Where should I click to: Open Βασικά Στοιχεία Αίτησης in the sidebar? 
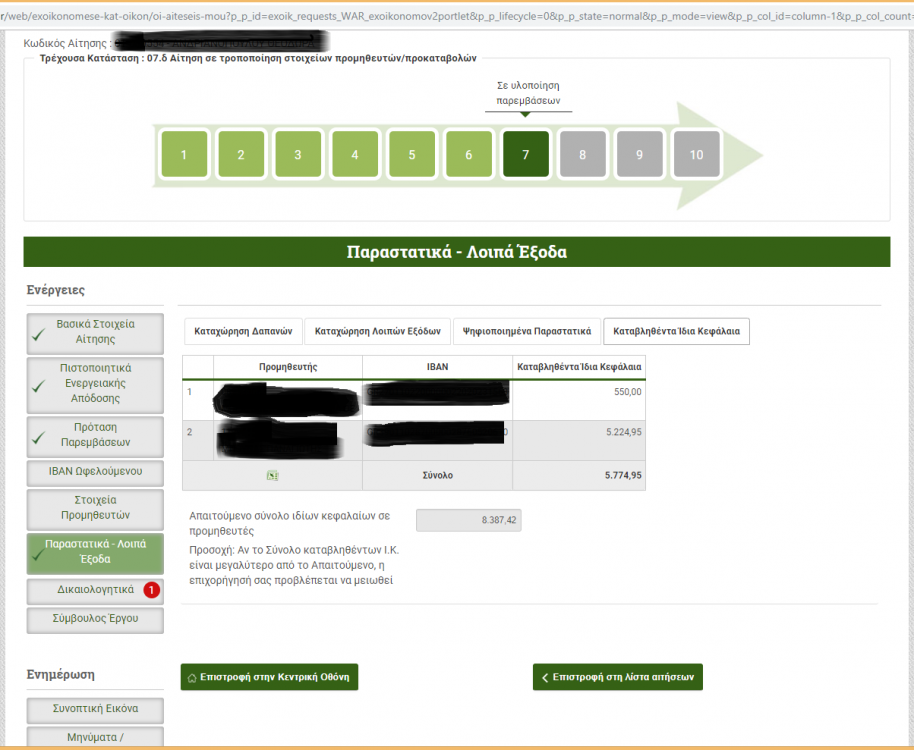(x=95, y=332)
